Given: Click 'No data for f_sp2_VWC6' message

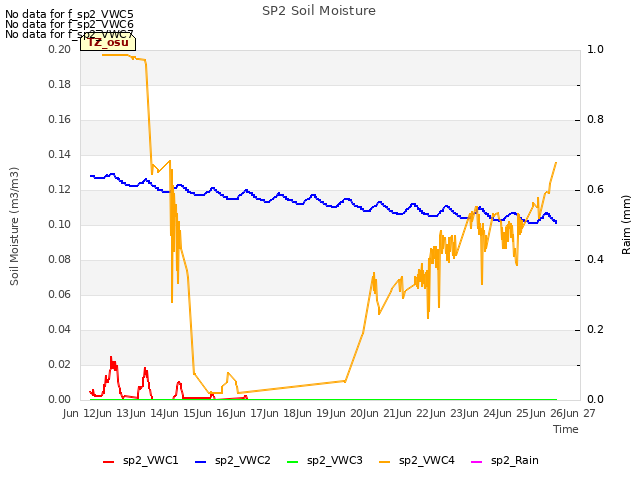Looking at the screenshot, I should point(69,24).
